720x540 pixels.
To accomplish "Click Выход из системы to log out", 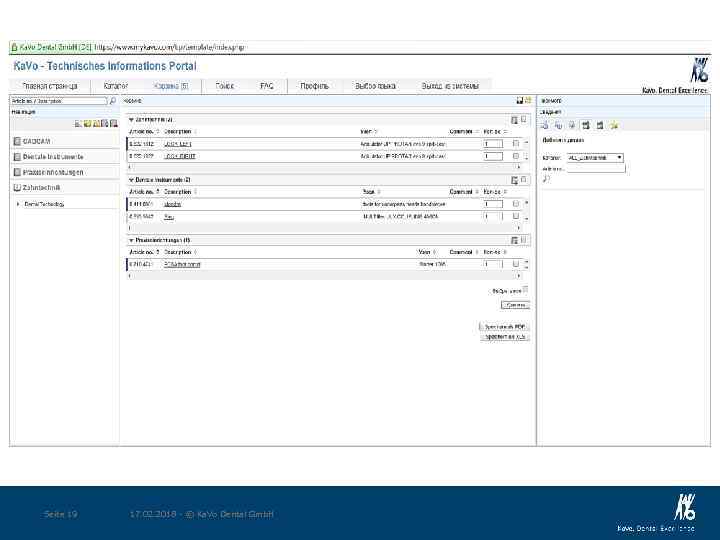I will [x=450, y=86].
